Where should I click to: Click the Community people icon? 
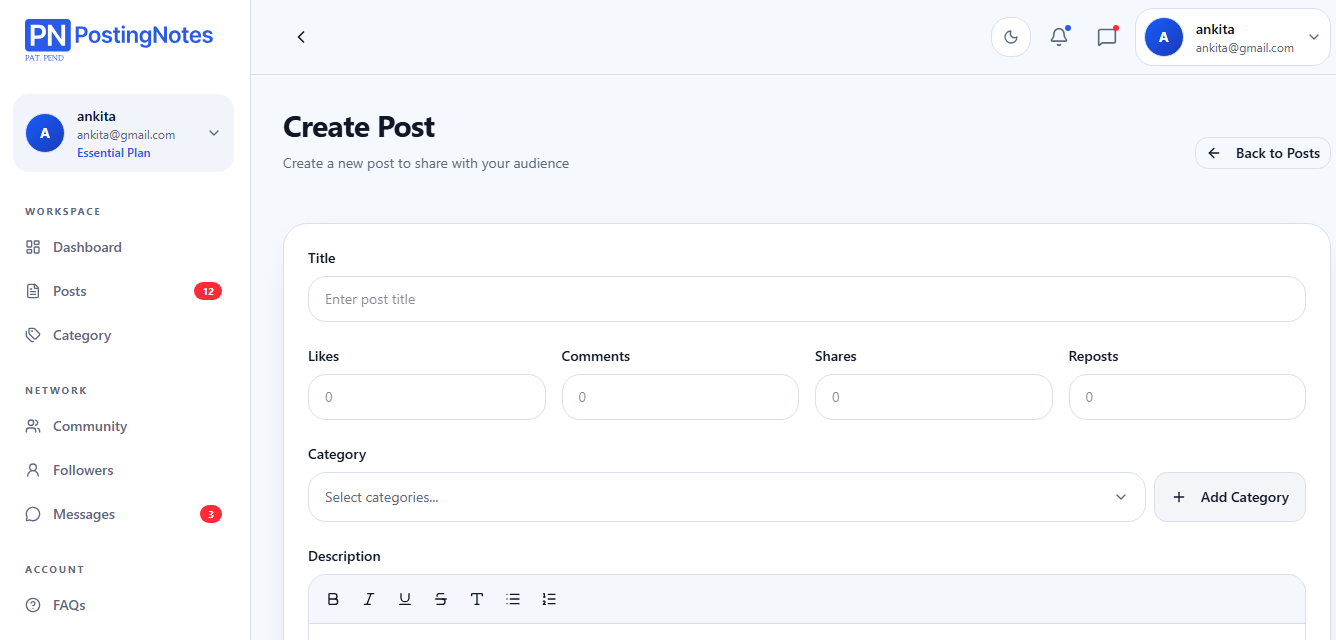(33, 426)
